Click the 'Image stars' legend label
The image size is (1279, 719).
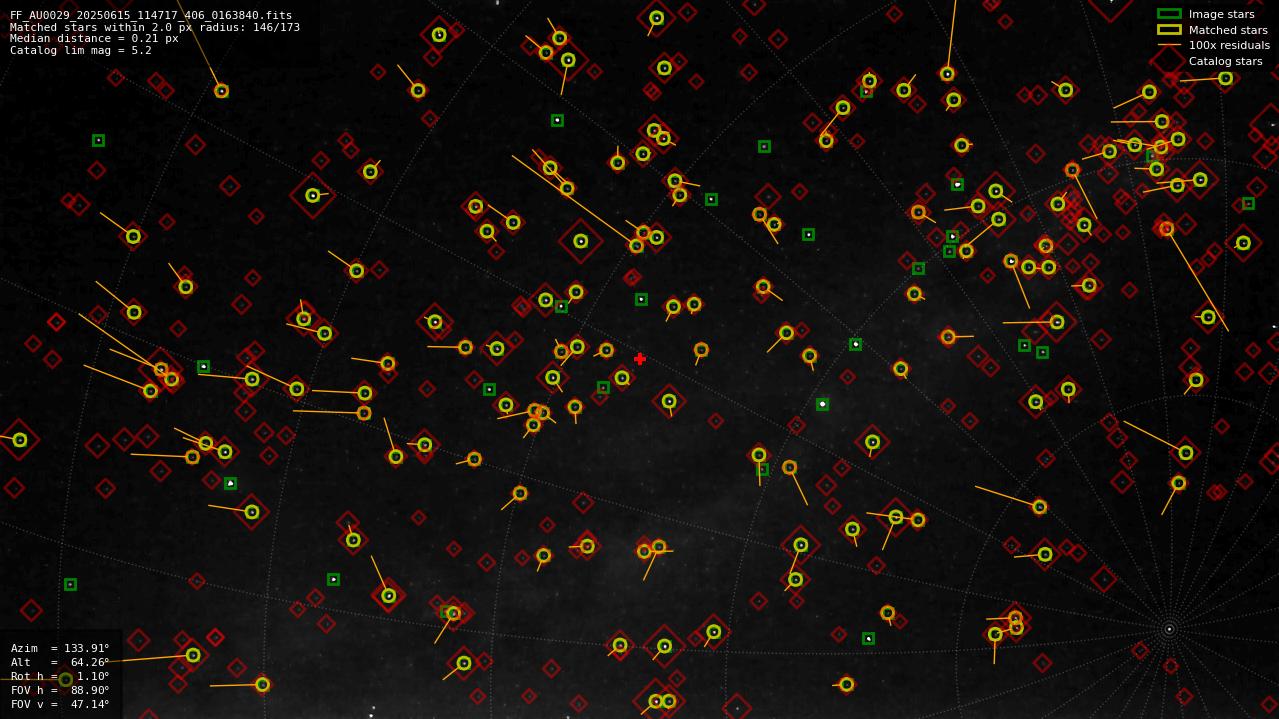[x=1221, y=14]
